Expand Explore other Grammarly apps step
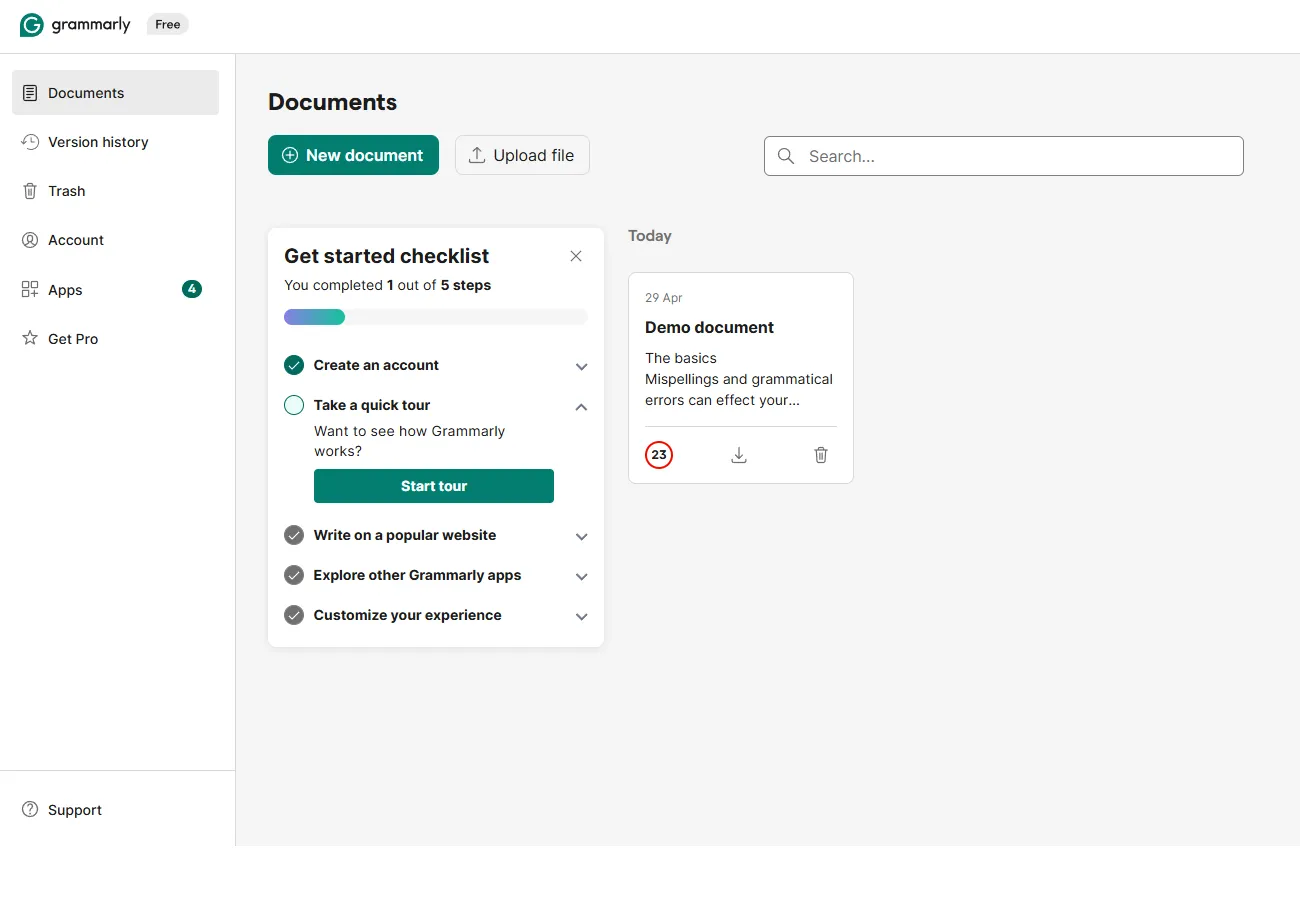This screenshot has width=1300, height=910. (581, 577)
